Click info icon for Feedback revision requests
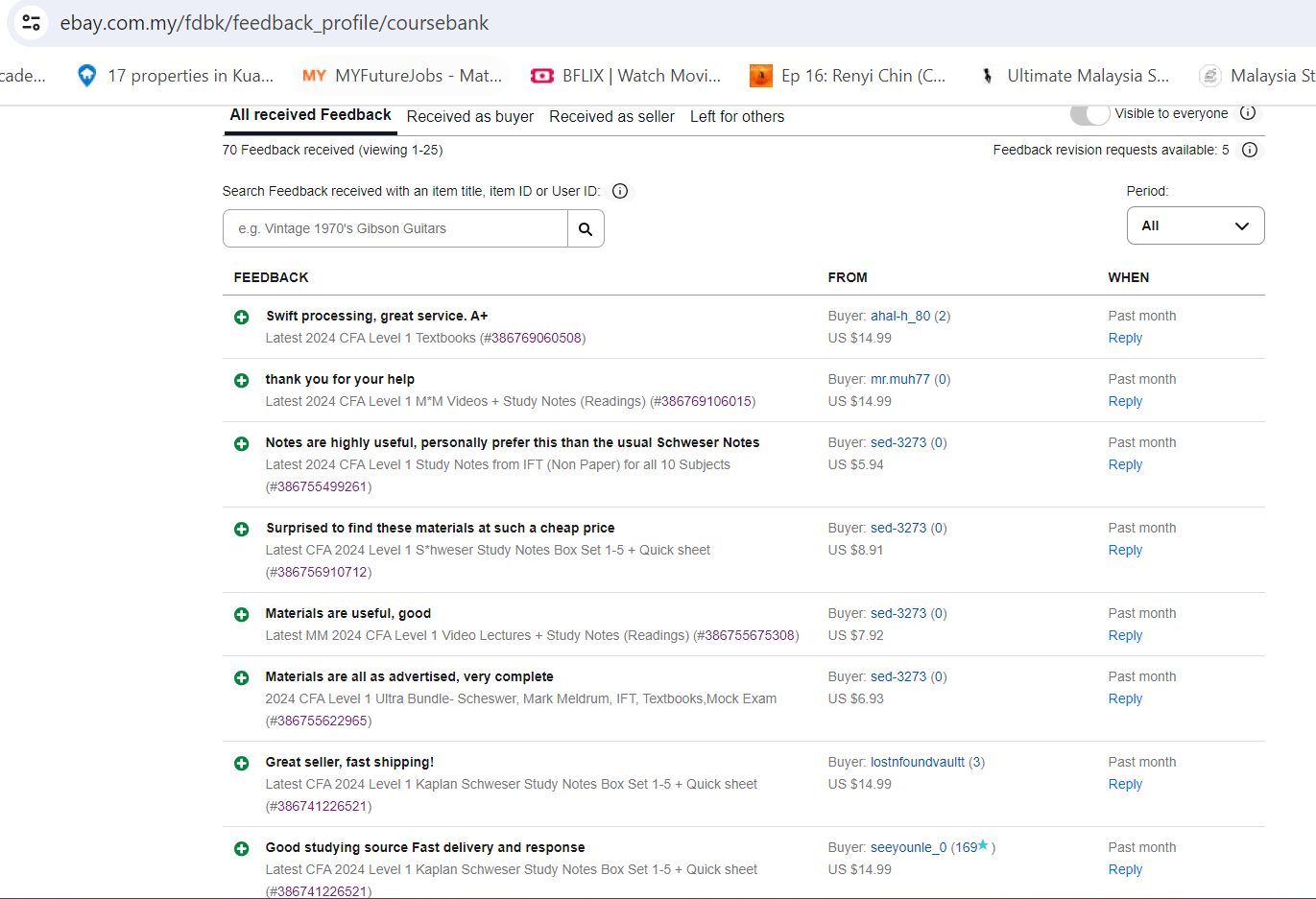 click(x=1250, y=150)
